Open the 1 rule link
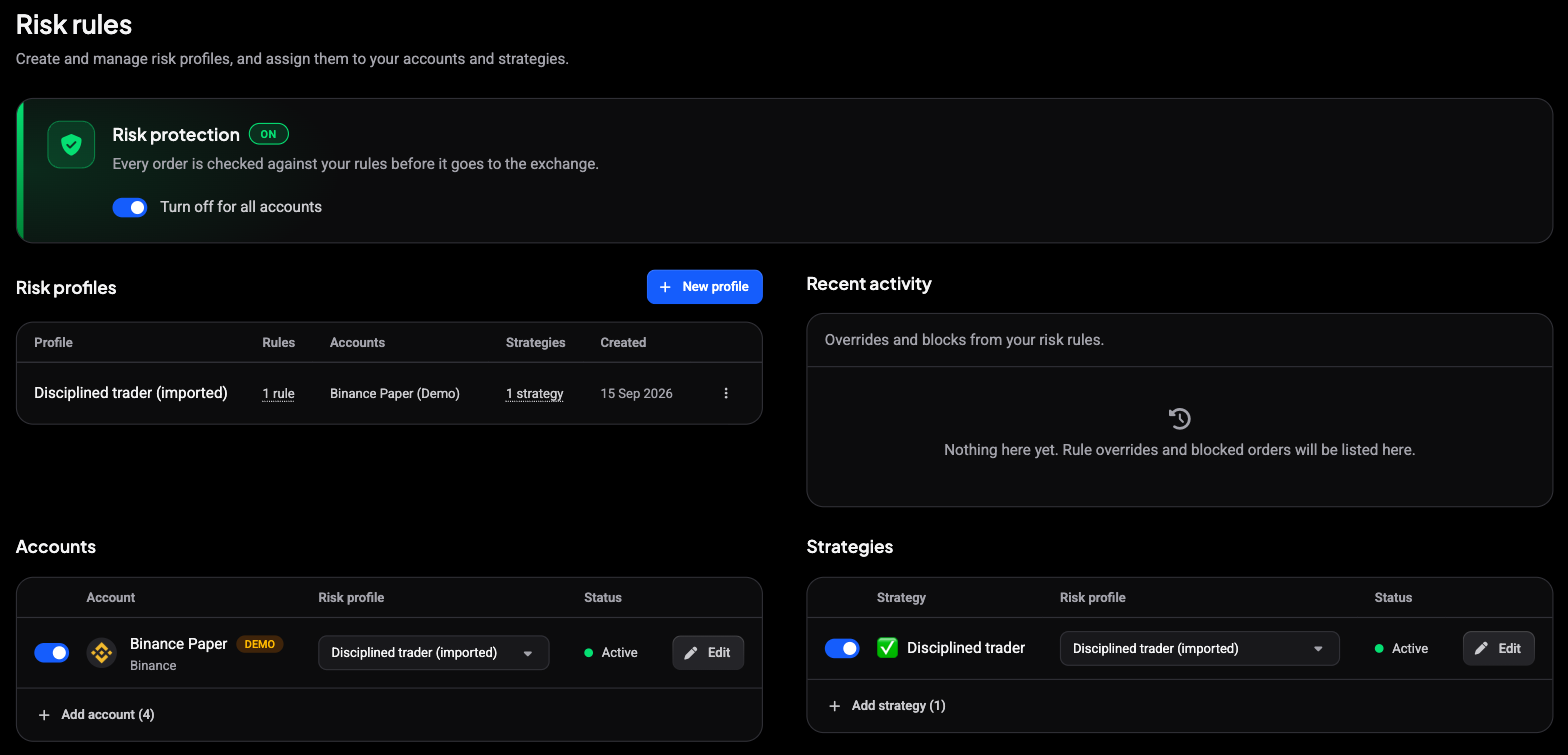 coord(278,394)
